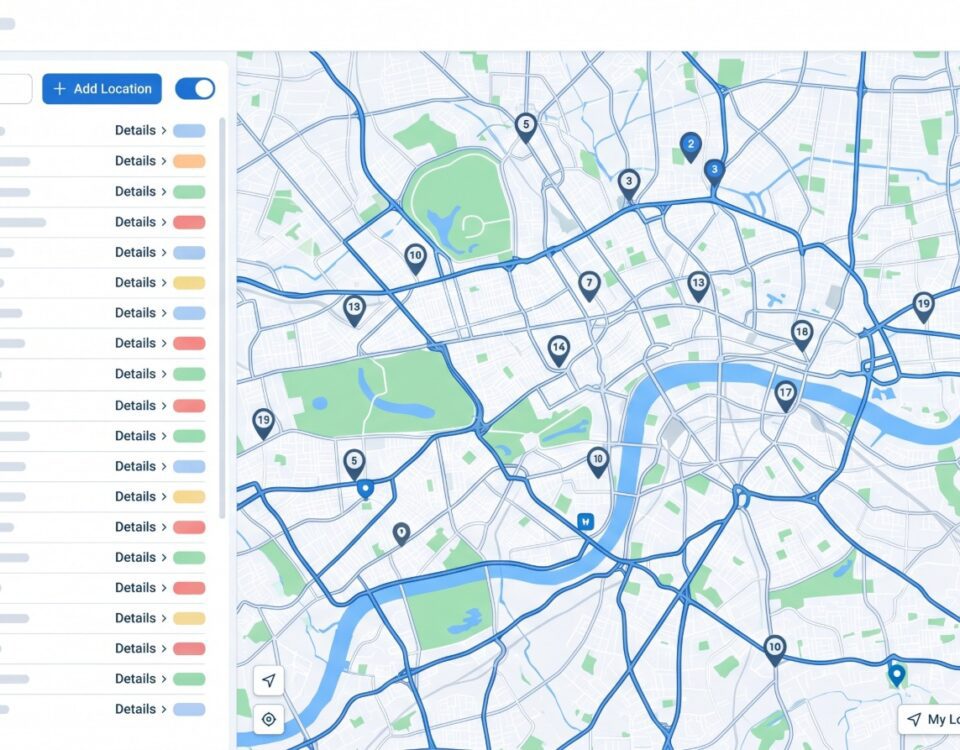This screenshot has width=960, height=750.
Task: Select marker 5 above the blue pin
Action: (x=354, y=463)
